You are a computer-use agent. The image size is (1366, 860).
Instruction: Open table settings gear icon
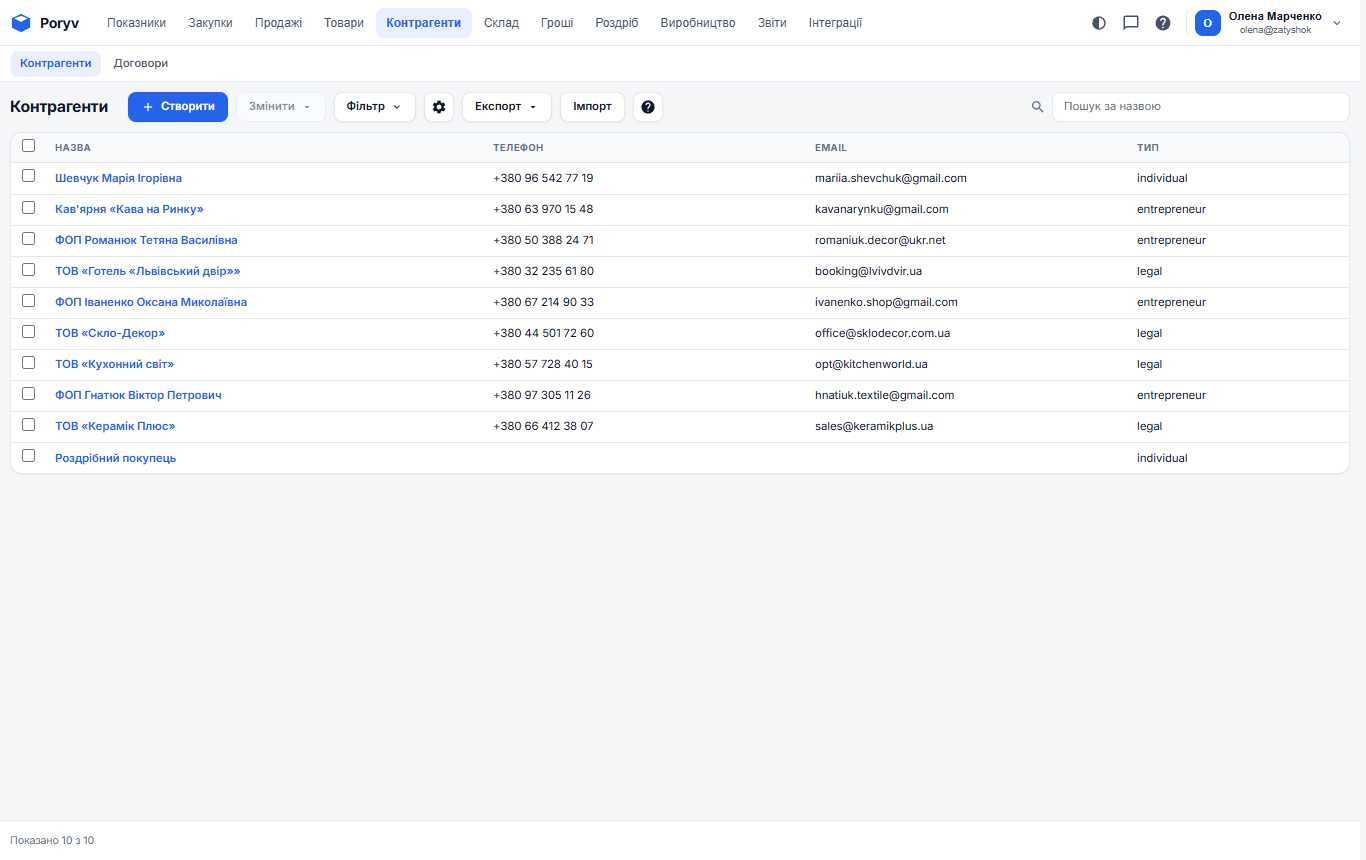tap(439, 107)
